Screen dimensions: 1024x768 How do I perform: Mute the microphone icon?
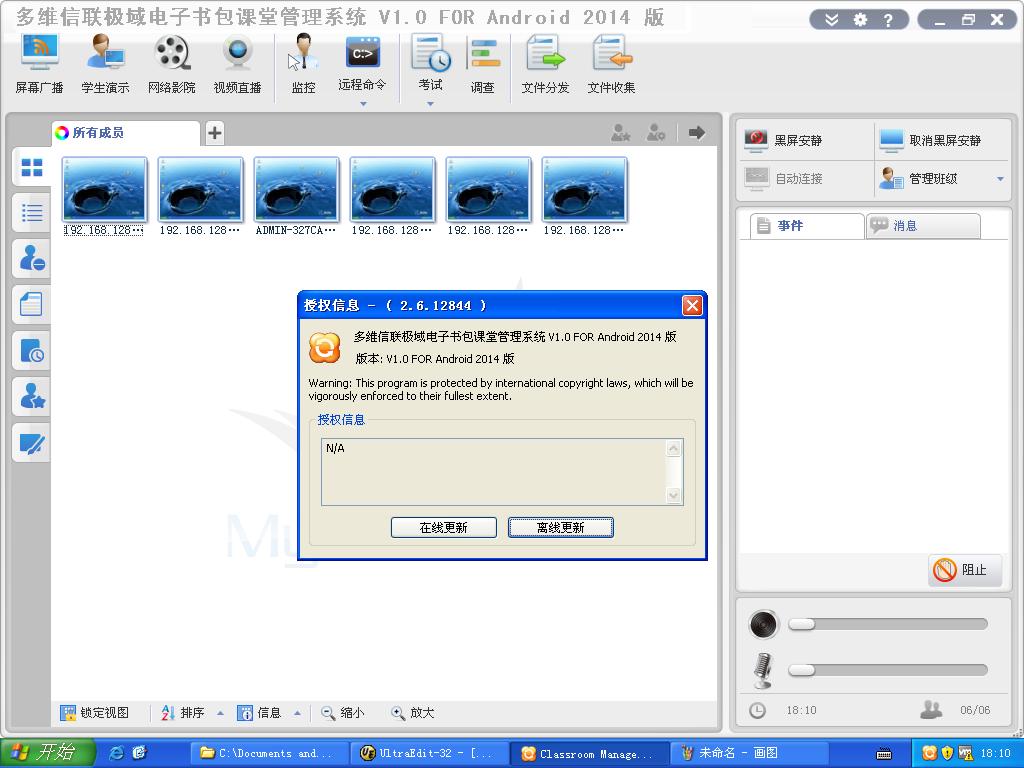click(763, 670)
